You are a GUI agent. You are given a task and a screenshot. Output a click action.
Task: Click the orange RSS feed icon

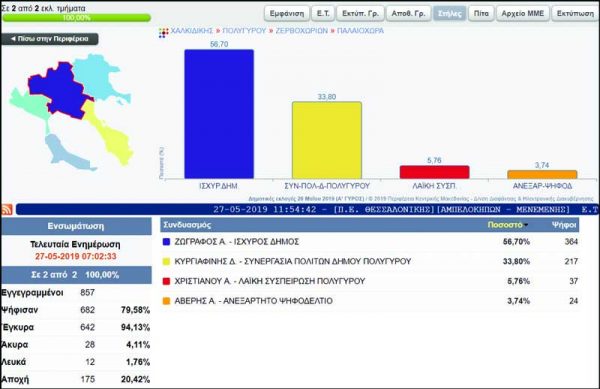7,209
